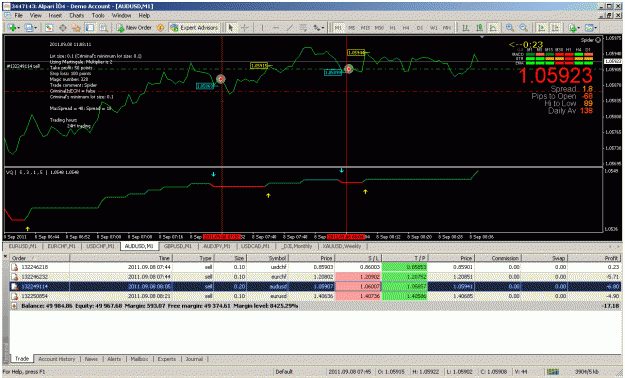Switch to USDCHF,M1 chart tab
The height and width of the screenshot is (378, 625).
(x=100, y=246)
